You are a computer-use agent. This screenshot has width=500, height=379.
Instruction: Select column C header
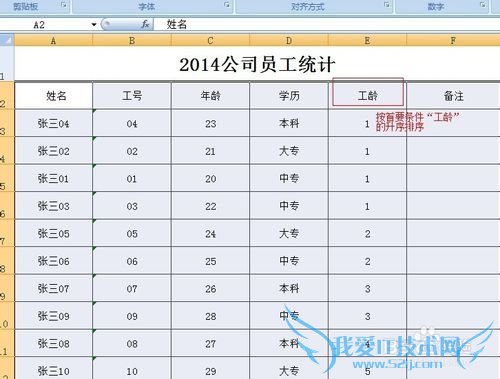click(210, 40)
